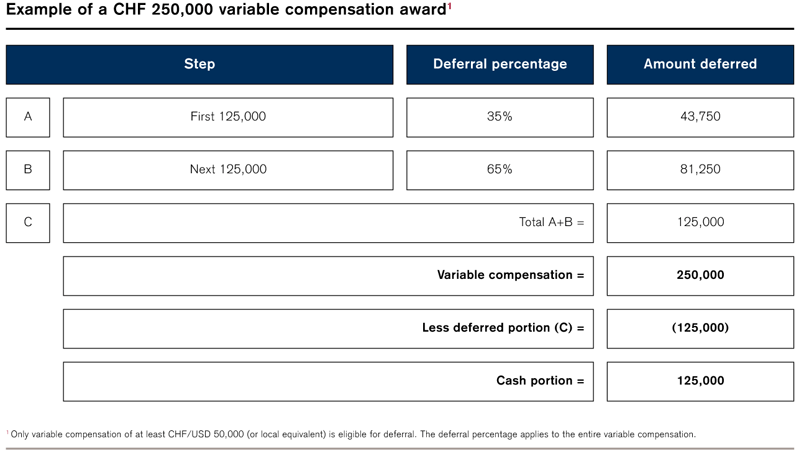
Task: Click the Step column header
Action: point(199,64)
